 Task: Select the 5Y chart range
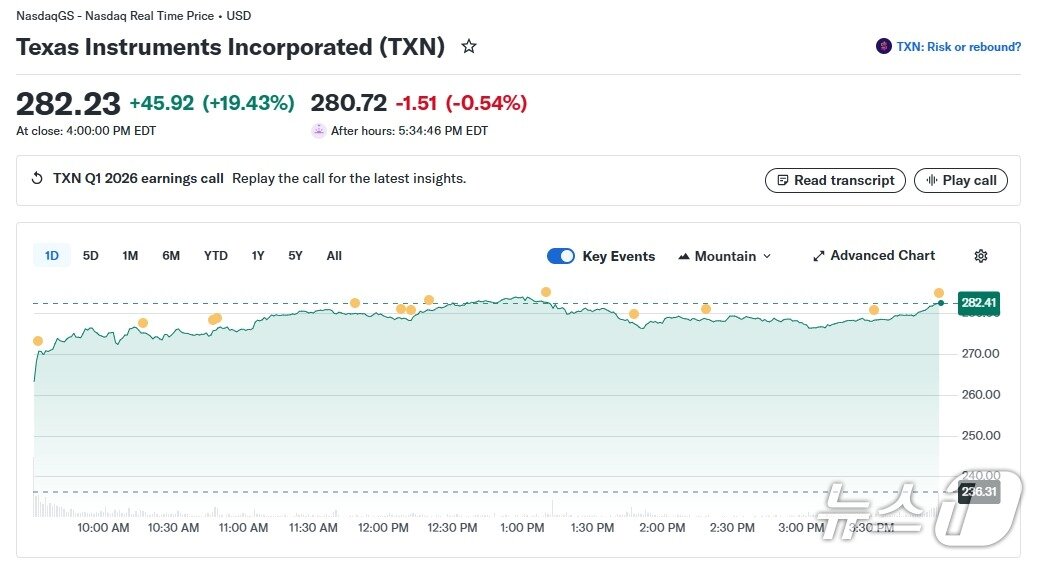pyautogui.click(x=295, y=256)
